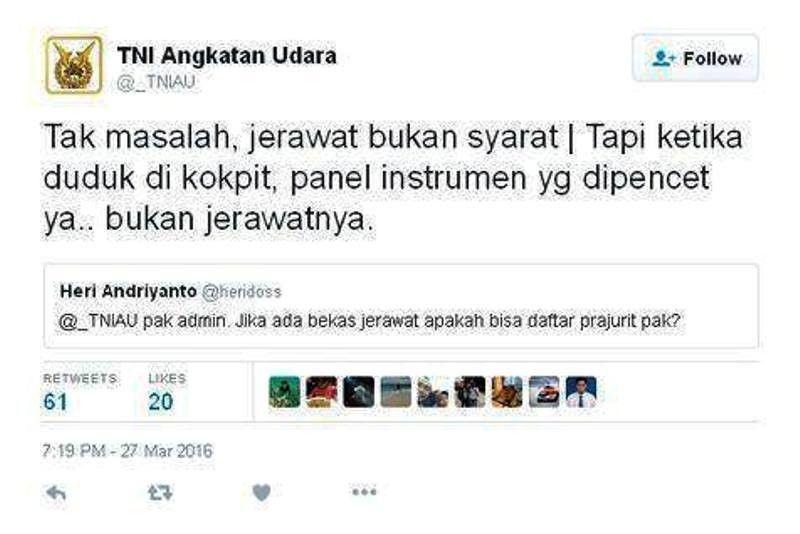
Task: Click first green liker avatar
Action: (285, 392)
